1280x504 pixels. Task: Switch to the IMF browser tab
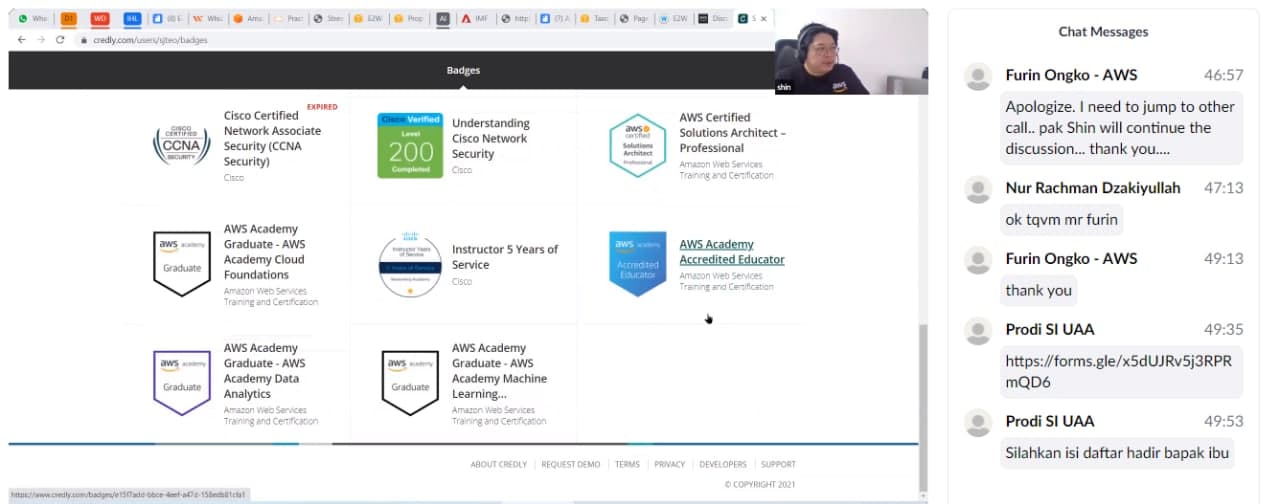coord(478,18)
